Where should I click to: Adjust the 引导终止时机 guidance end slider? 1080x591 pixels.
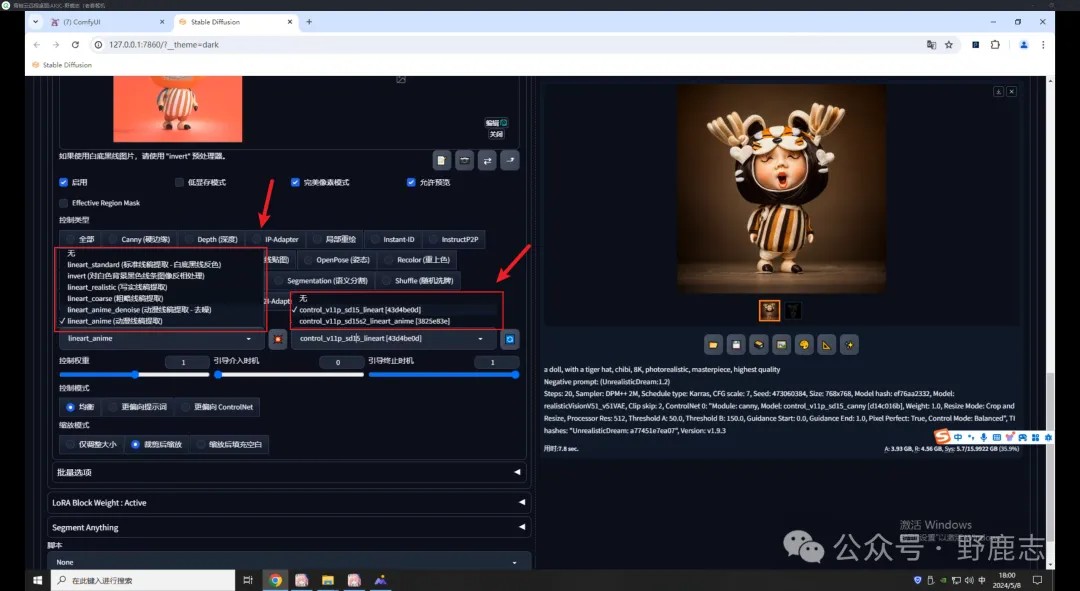point(444,375)
